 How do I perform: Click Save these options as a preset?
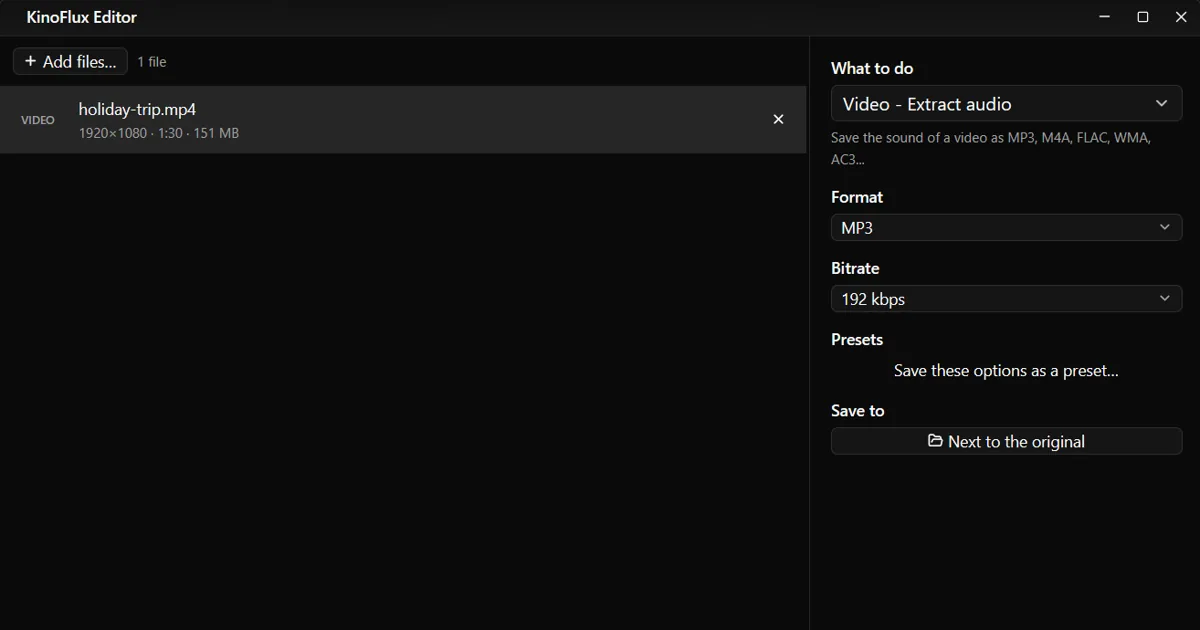click(x=1006, y=370)
